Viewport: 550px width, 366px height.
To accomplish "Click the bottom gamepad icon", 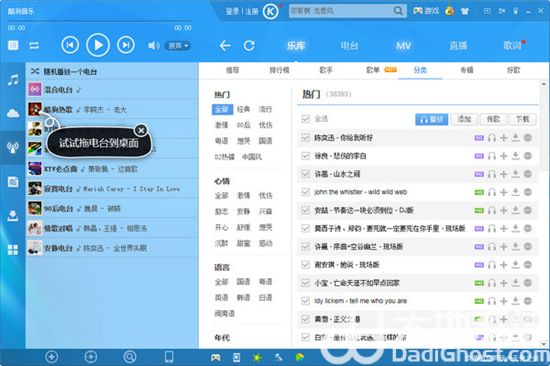I will click(x=215, y=358).
